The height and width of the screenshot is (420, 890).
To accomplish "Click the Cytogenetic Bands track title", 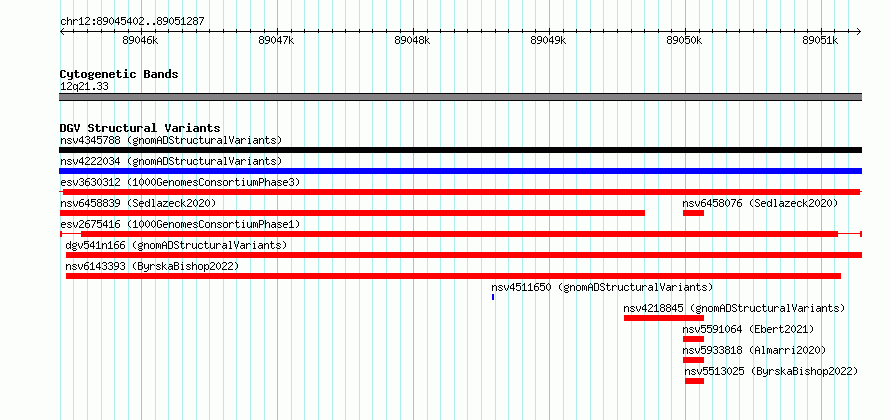I will click(x=119, y=74).
